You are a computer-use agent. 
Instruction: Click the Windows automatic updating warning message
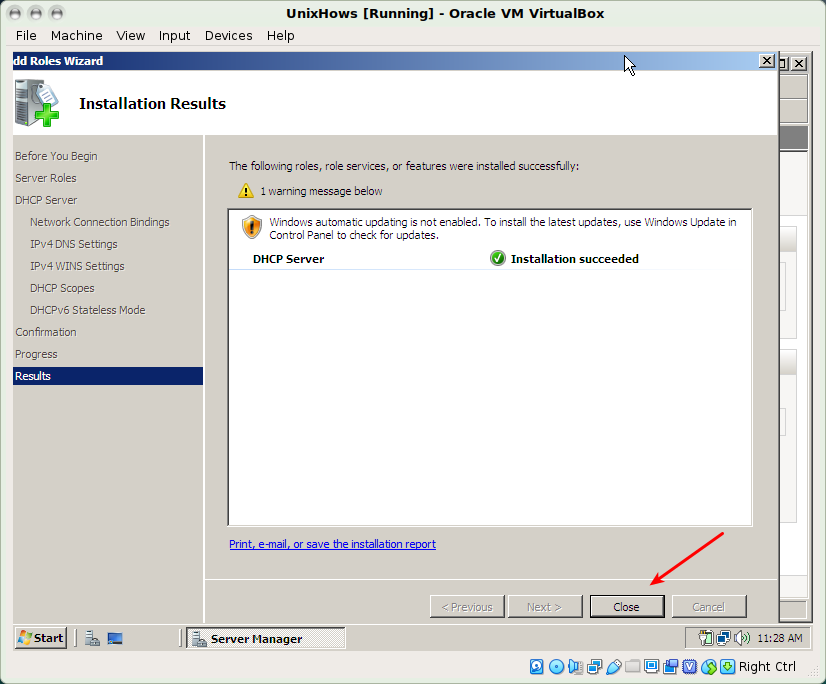(503, 228)
